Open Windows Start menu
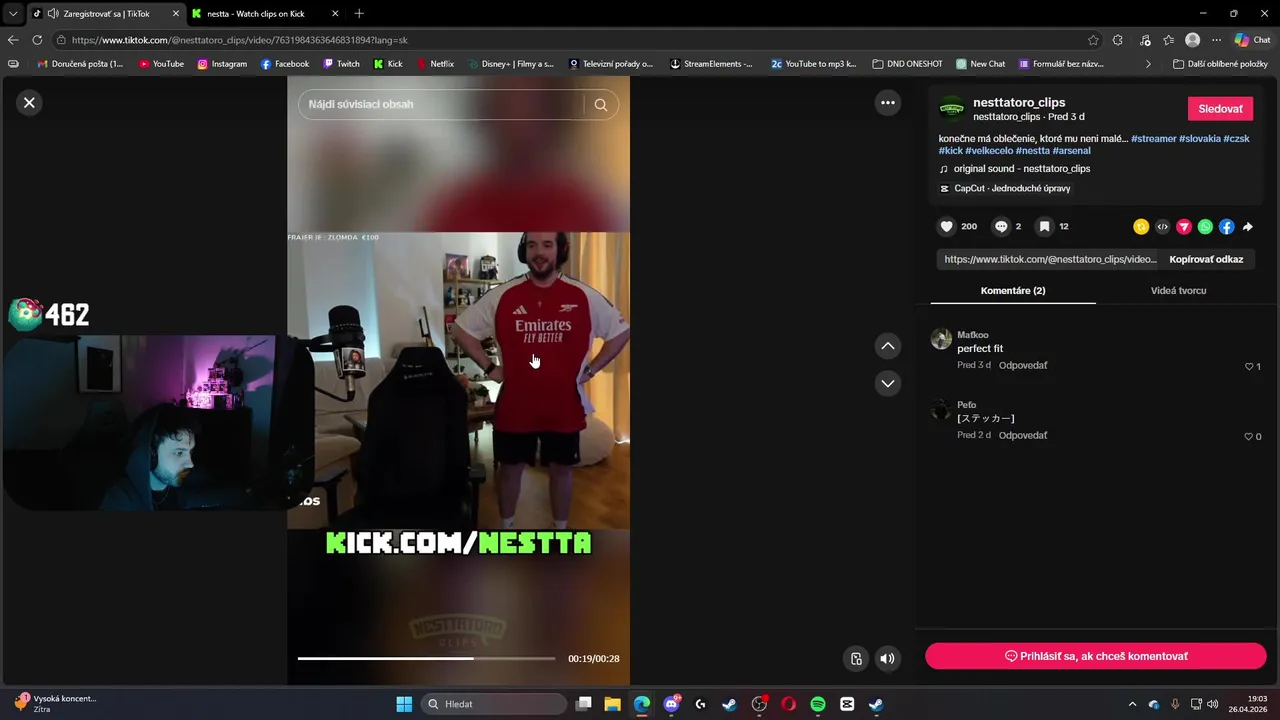 click(x=404, y=704)
